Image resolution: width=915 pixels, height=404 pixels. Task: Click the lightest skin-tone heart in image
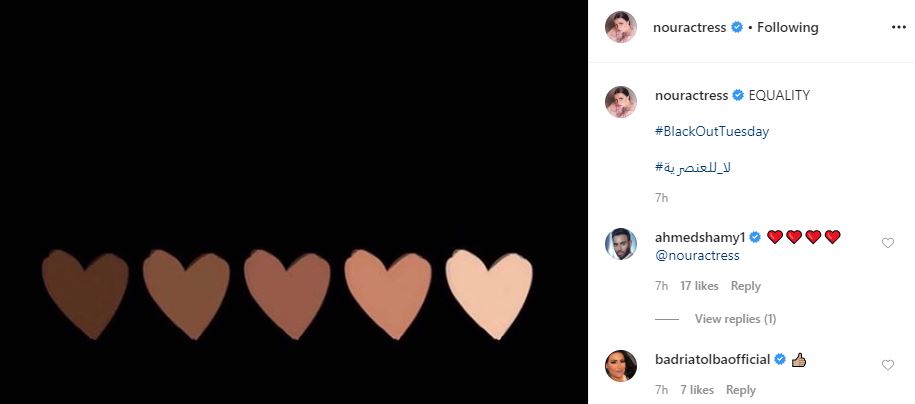coord(489,294)
